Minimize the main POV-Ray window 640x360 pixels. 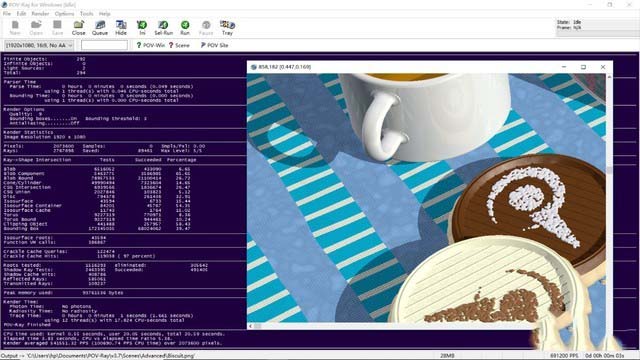(x=591, y=4)
